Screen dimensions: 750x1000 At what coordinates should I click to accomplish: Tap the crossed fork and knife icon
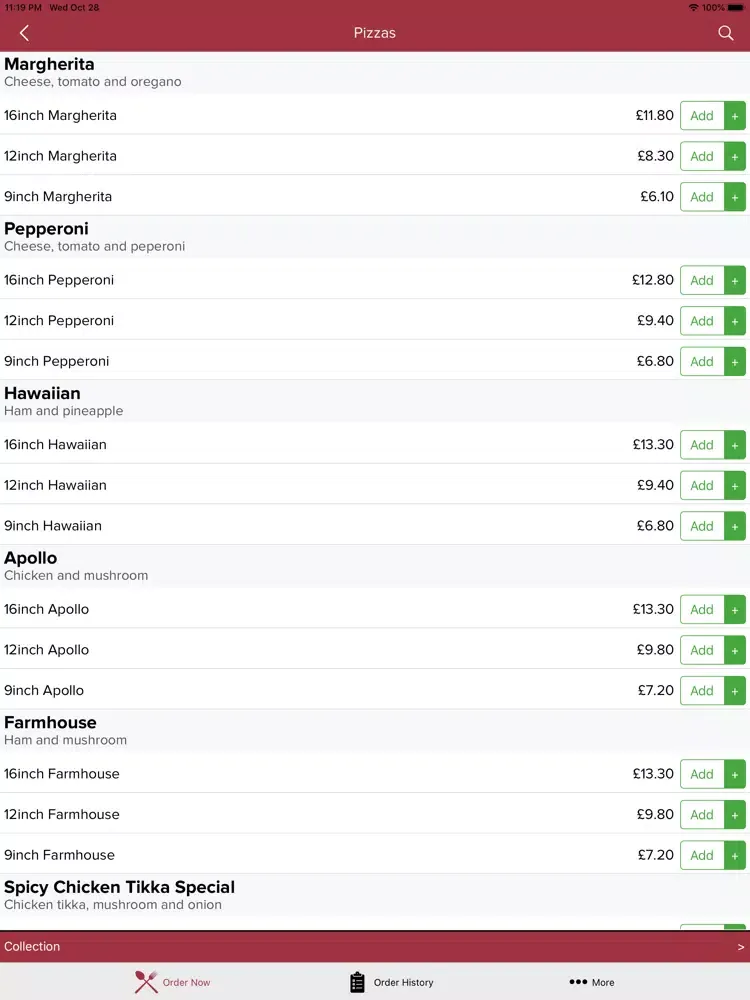click(x=146, y=982)
